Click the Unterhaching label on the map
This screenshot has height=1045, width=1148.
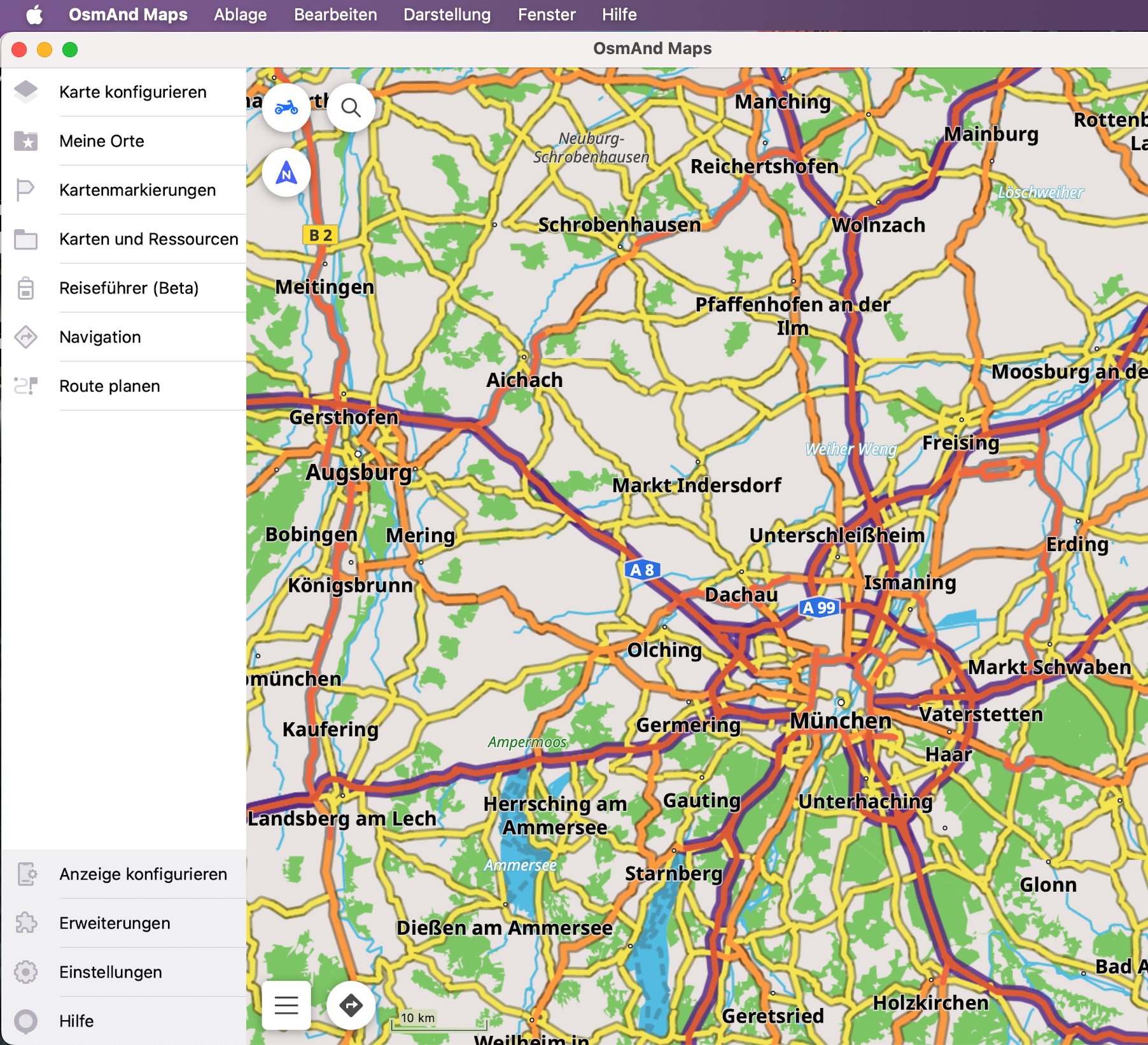pos(865,801)
